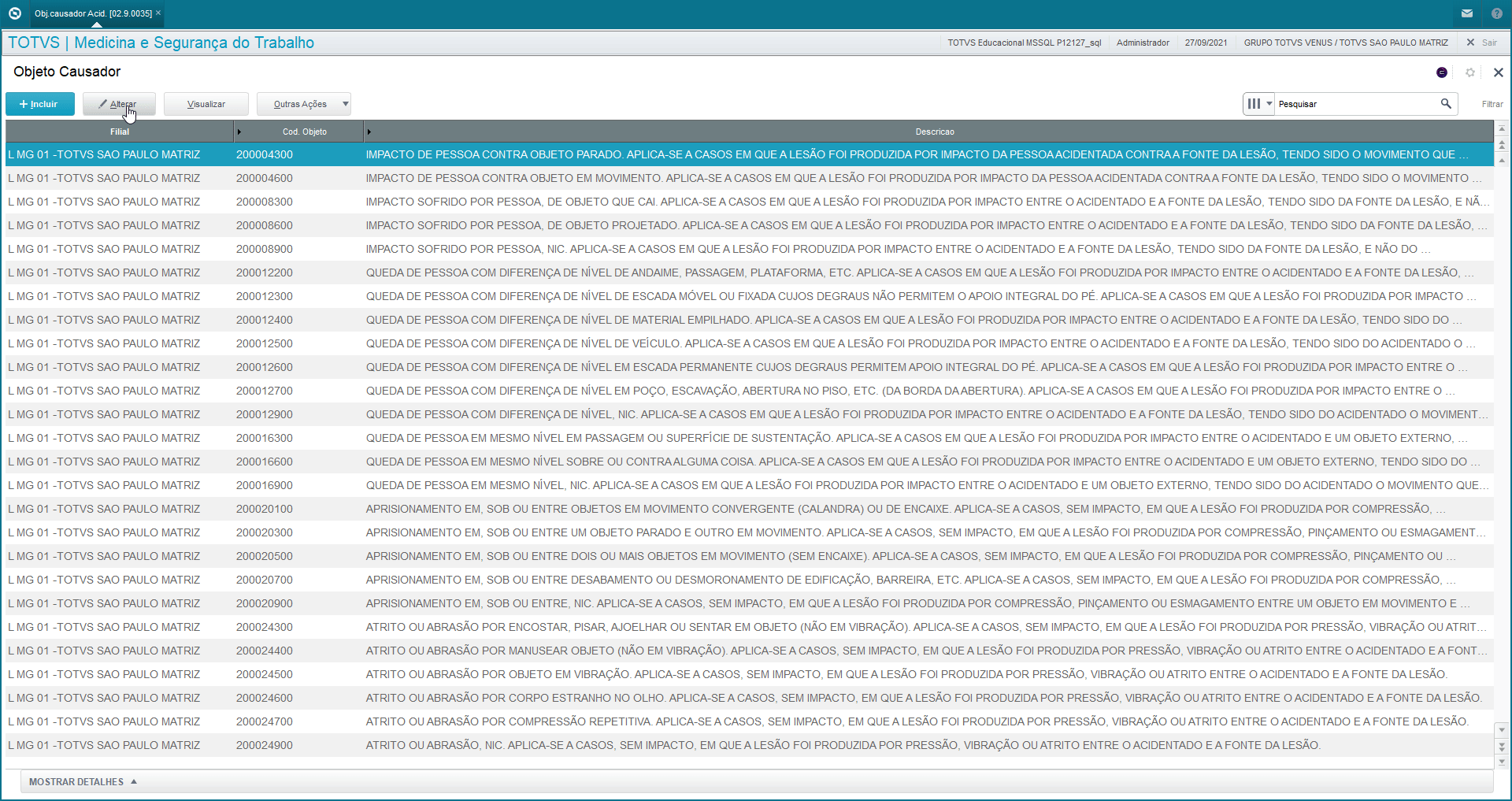The image size is (1512, 801).
Task: Select row with code 200012700
Action: [x=749, y=391]
